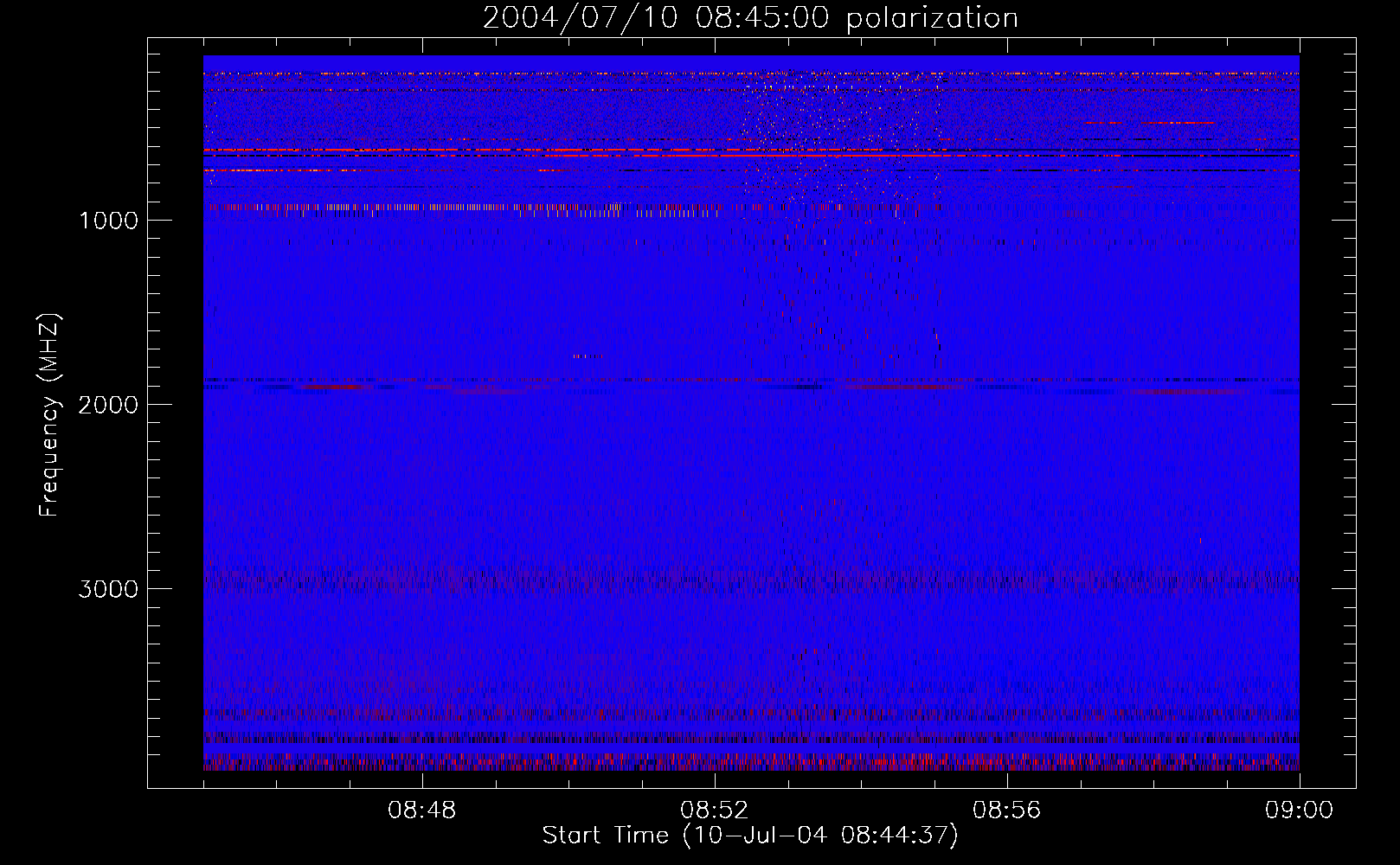Click the '2000' frequency tick label
The image size is (1400, 865).
point(108,405)
